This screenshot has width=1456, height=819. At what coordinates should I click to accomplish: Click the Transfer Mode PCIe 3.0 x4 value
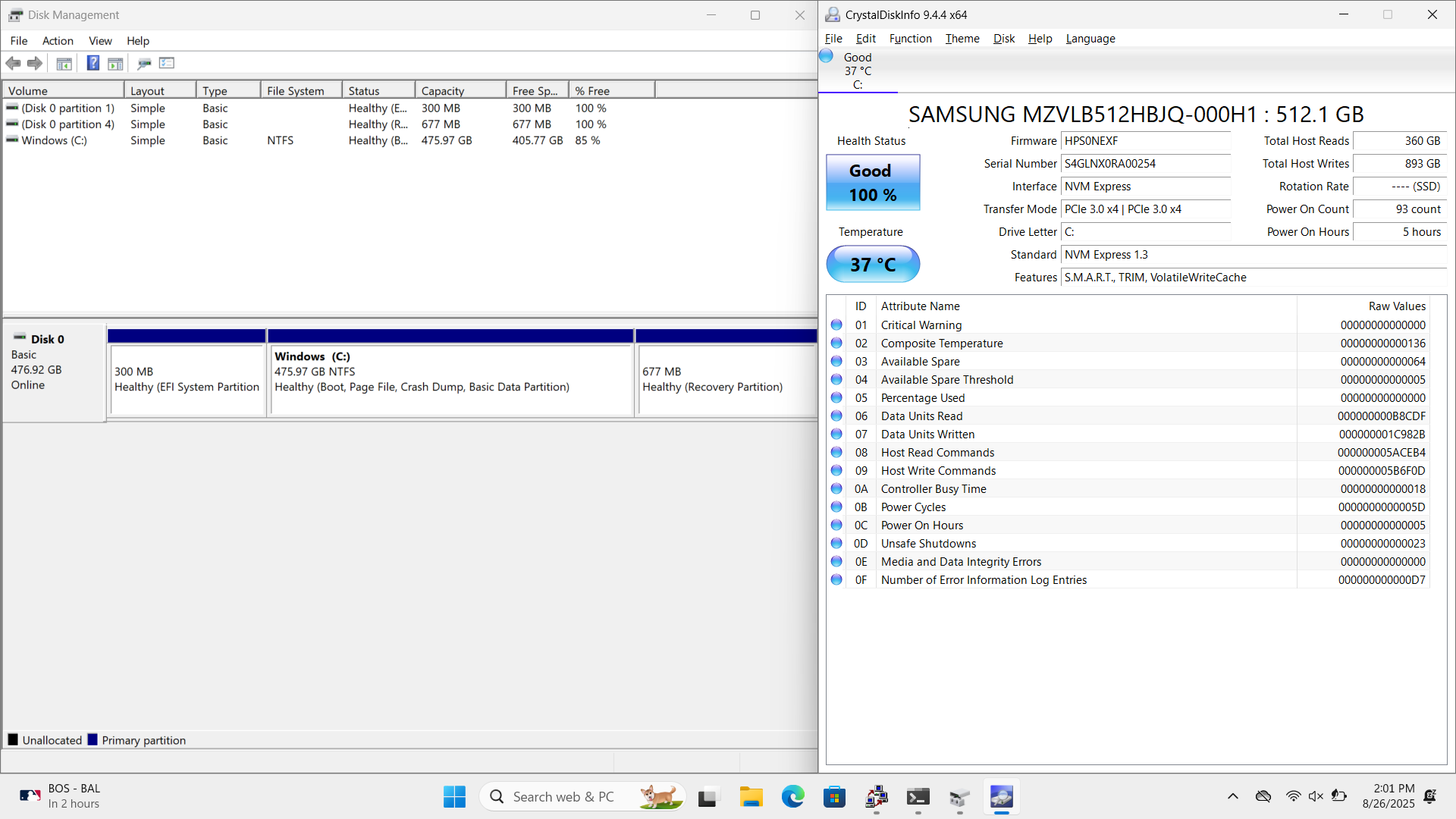click(1146, 209)
